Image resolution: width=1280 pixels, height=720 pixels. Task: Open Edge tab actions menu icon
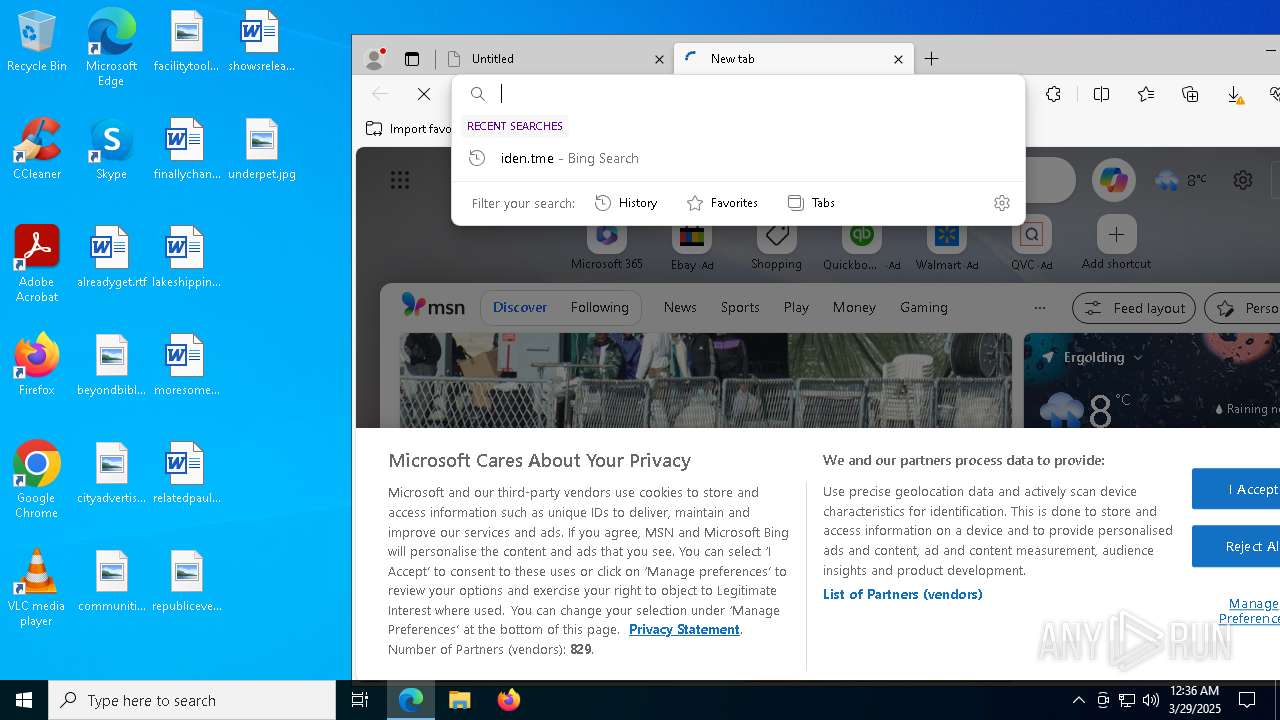click(x=412, y=59)
